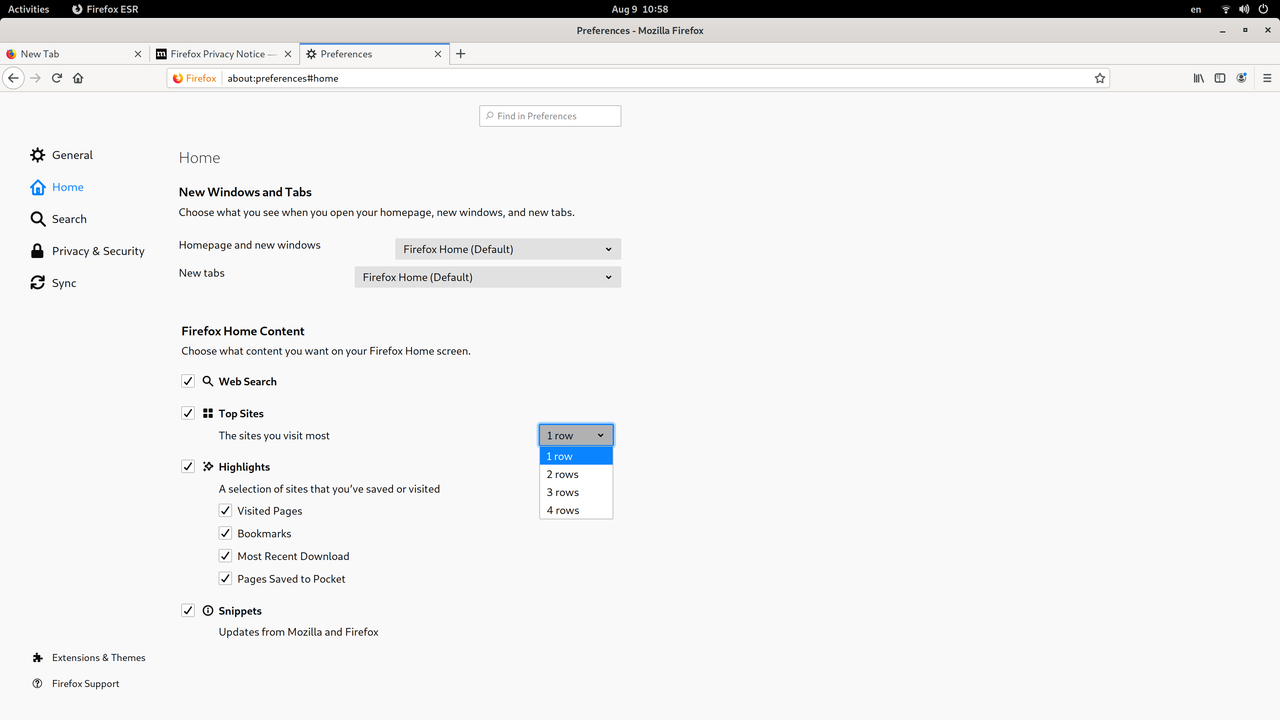Close the New Tab tab
This screenshot has height=720, width=1280.
(x=138, y=54)
